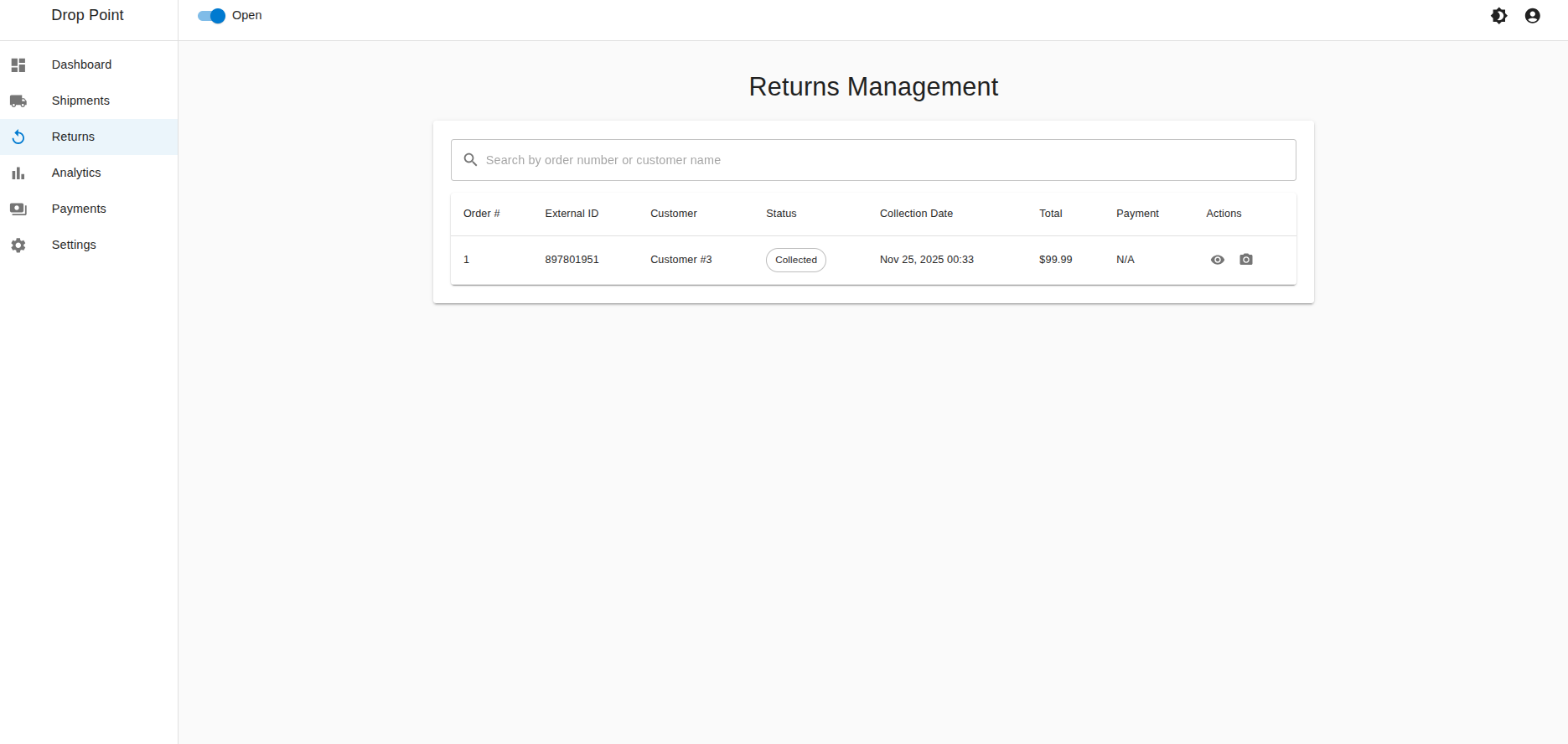1568x744 pixels.
Task: Go to the Shipments page
Action: click(x=80, y=101)
